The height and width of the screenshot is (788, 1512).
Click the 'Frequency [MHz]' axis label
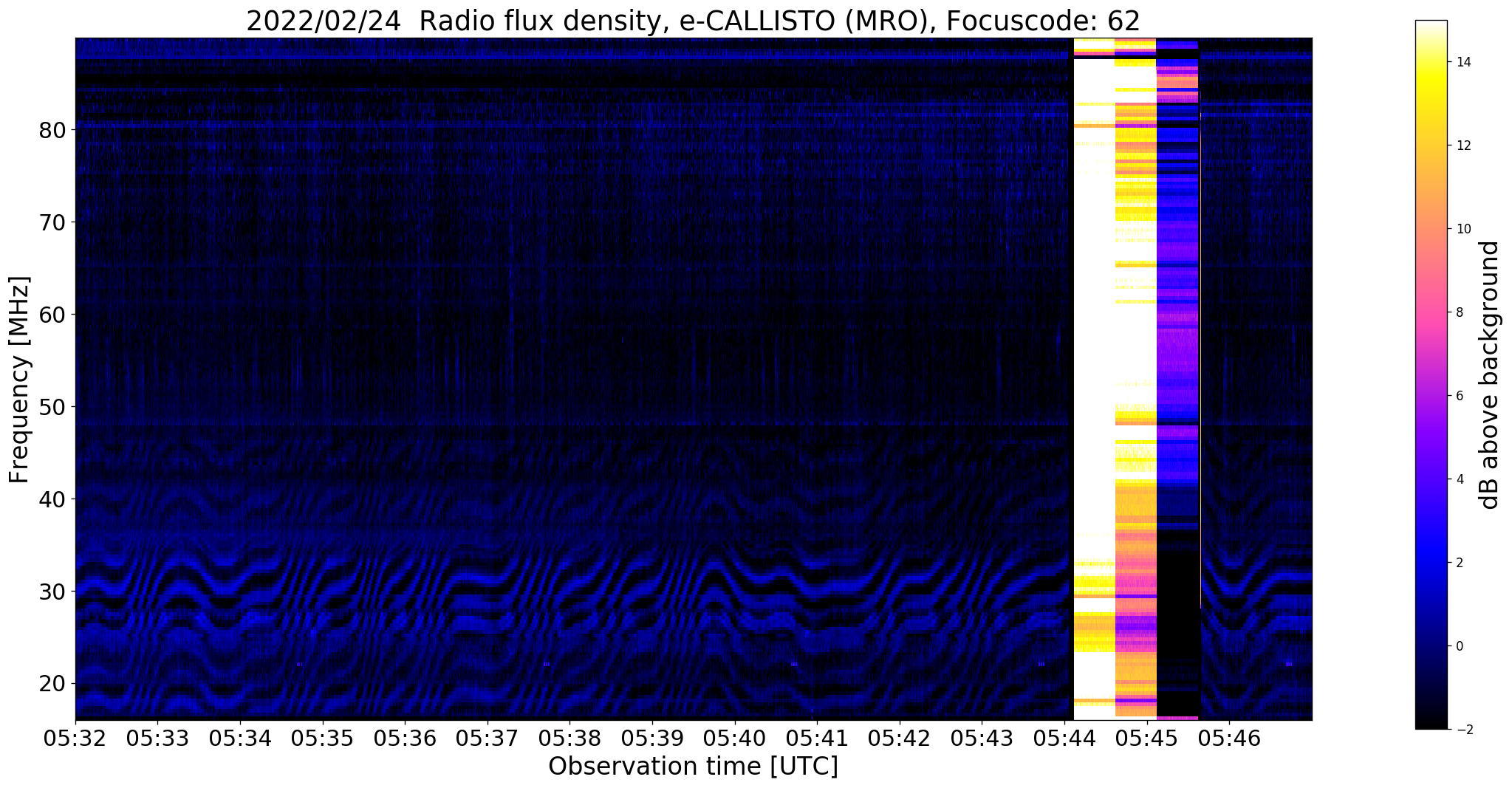click(x=20, y=379)
